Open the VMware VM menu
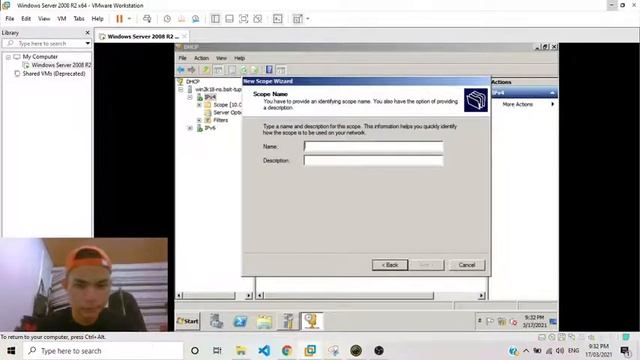Screen dimensions: 640x360 point(62,19)
